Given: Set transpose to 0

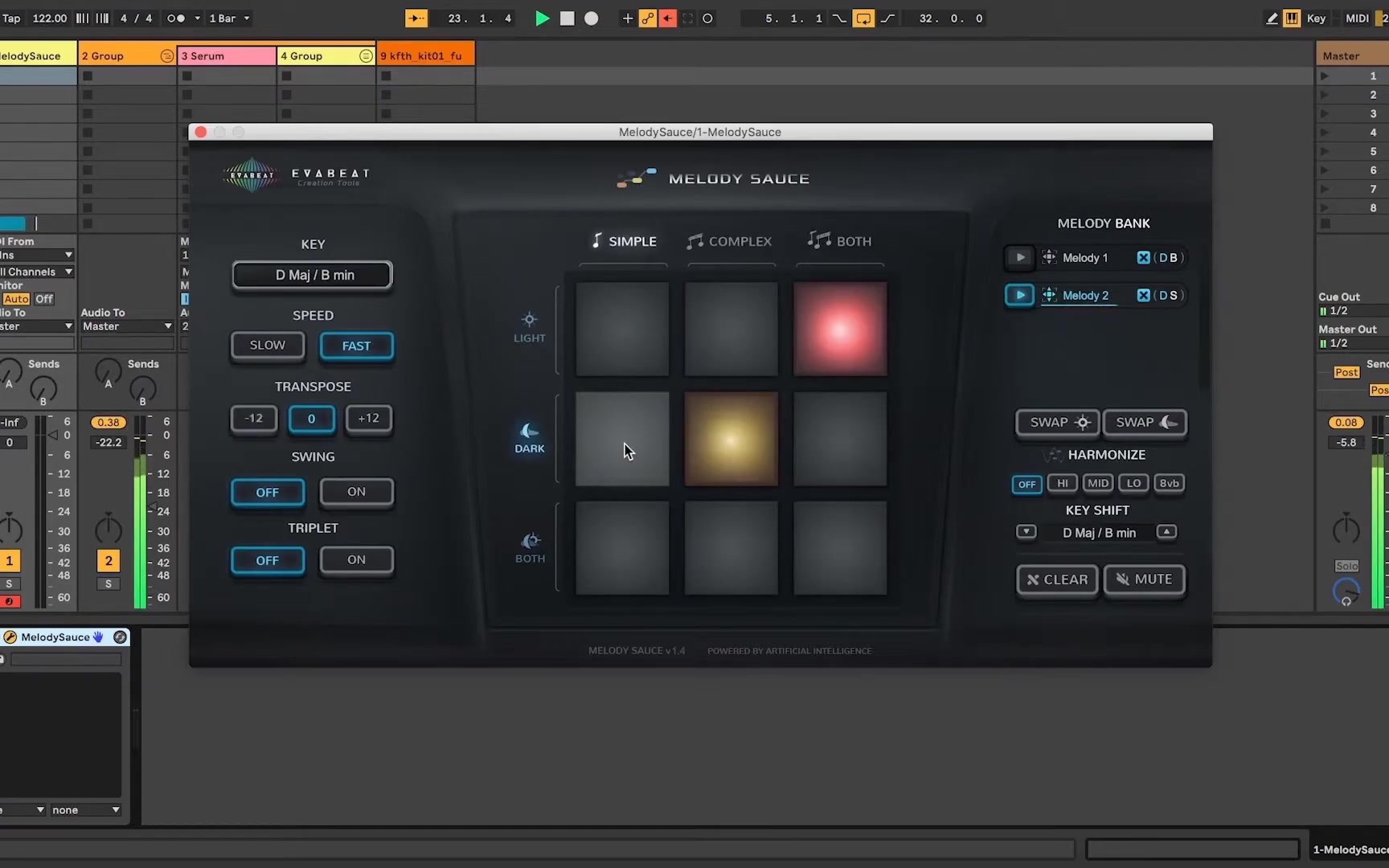Looking at the screenshot, I should click(x=312, y=419).
